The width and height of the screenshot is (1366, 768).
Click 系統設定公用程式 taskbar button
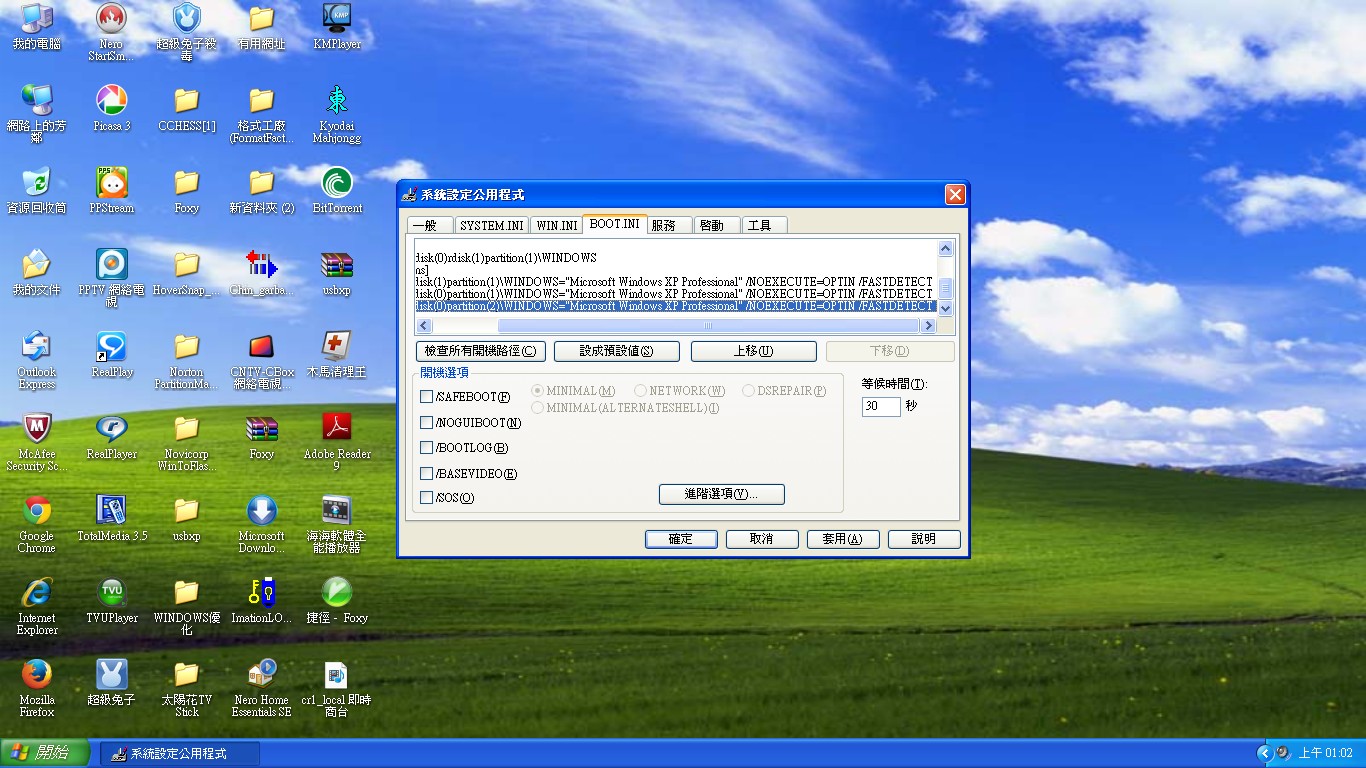180,753
